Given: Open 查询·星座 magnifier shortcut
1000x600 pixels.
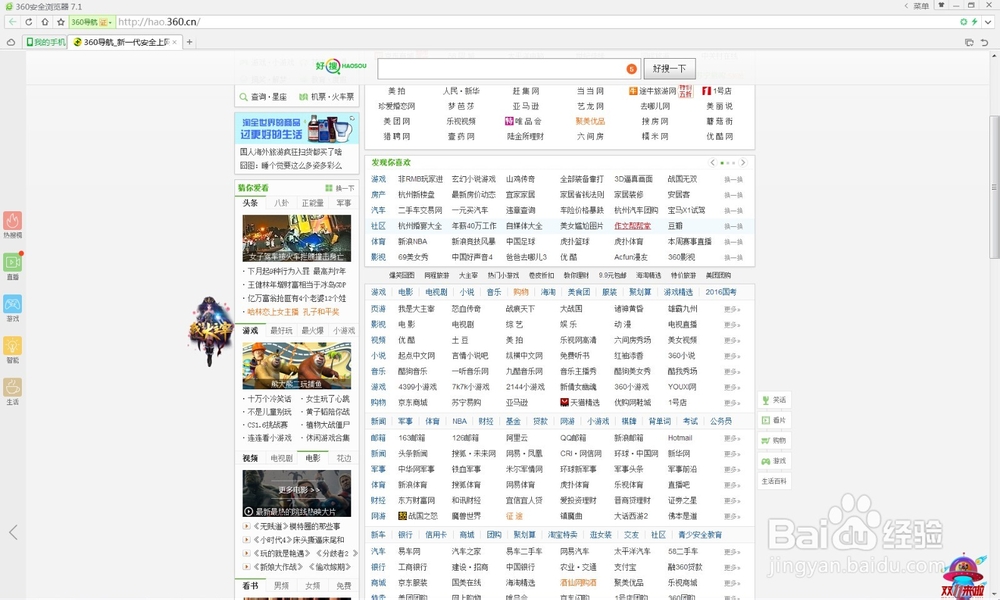Looking at the screenshot, I should pos(263,97).
